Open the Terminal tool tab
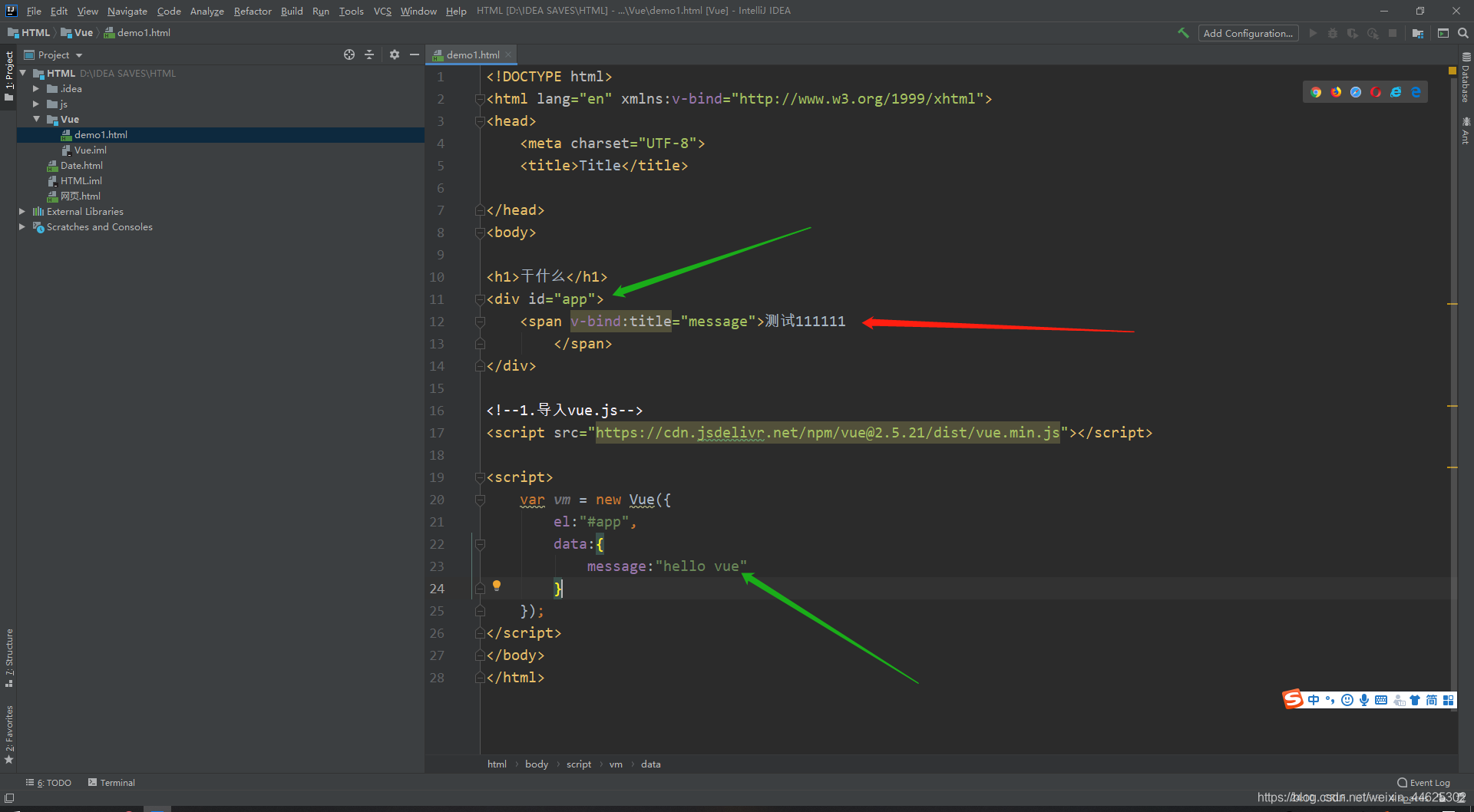 (x=111, y=782)
